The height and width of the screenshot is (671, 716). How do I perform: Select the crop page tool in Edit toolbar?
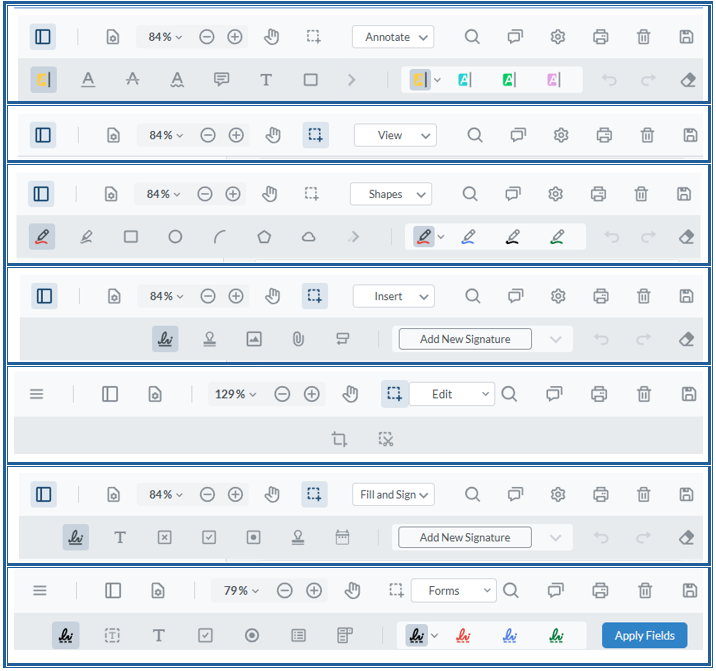pos(339,439)
